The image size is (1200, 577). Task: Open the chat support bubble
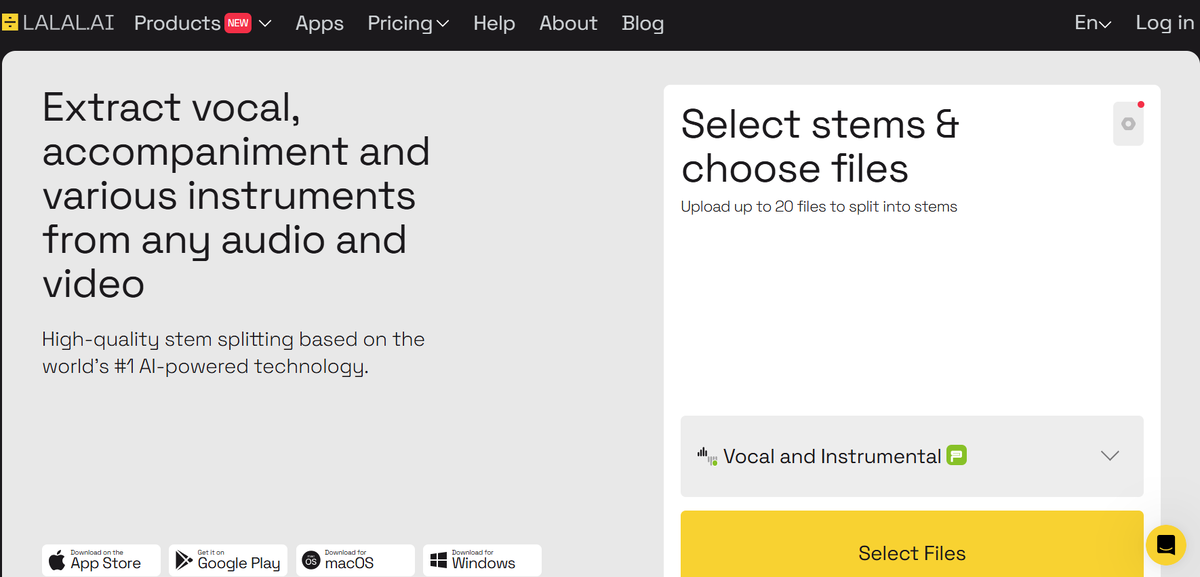(1166, 545)
